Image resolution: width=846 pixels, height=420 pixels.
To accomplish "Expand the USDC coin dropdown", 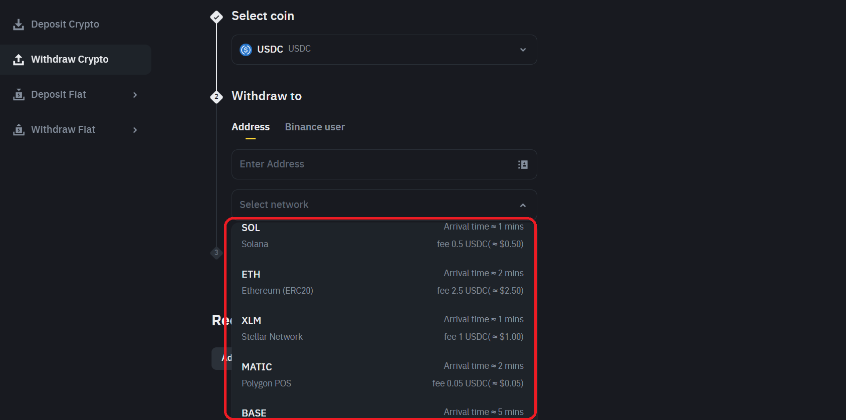I will pos(522,49).
